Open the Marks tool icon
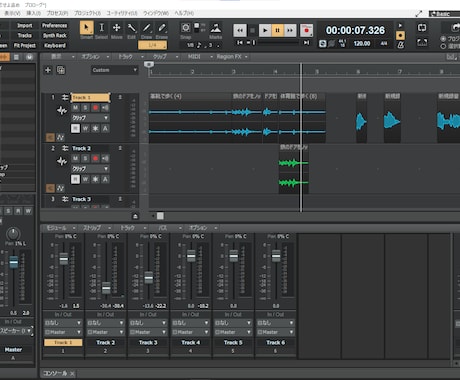Image resolution: width=460 pixels, height=380 pixels. click(x=216, y=27)
